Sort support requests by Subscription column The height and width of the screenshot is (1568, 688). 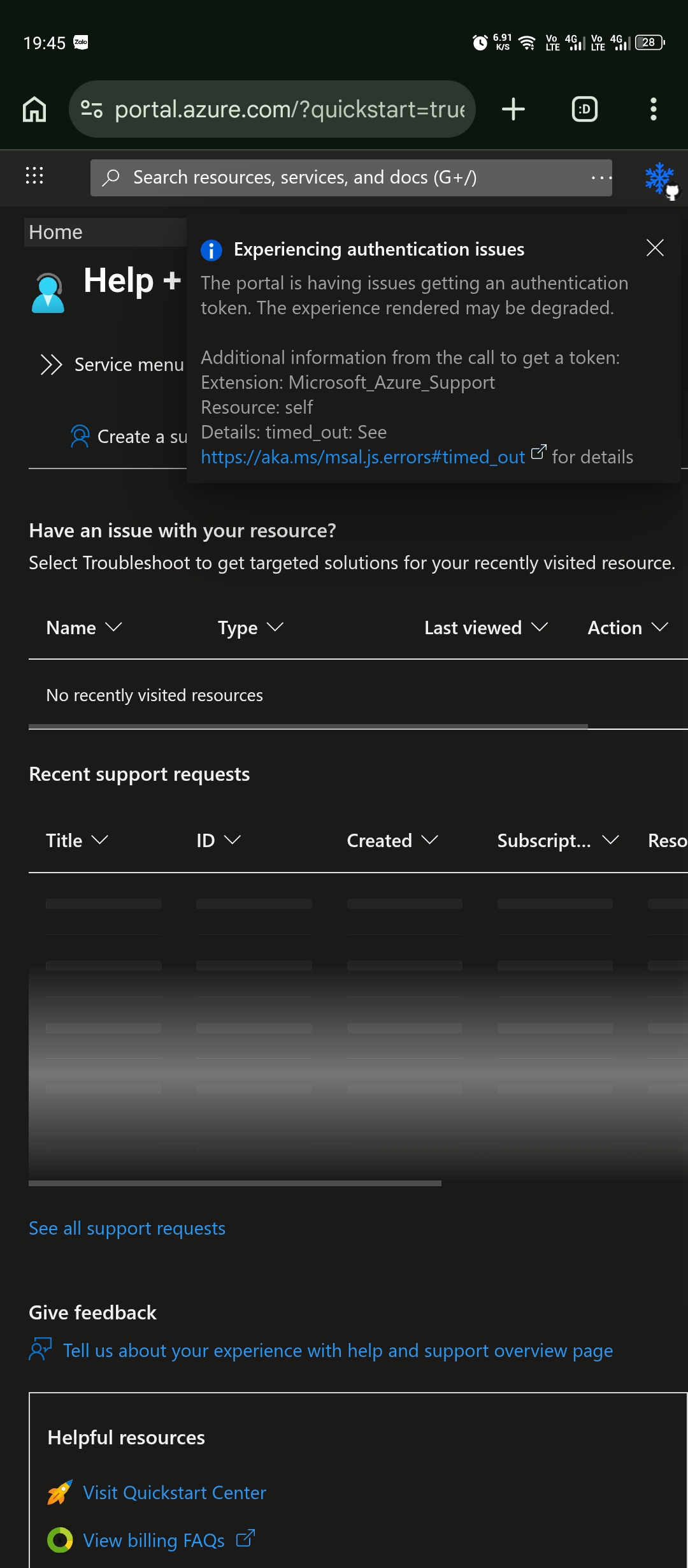tap(558, 841)
